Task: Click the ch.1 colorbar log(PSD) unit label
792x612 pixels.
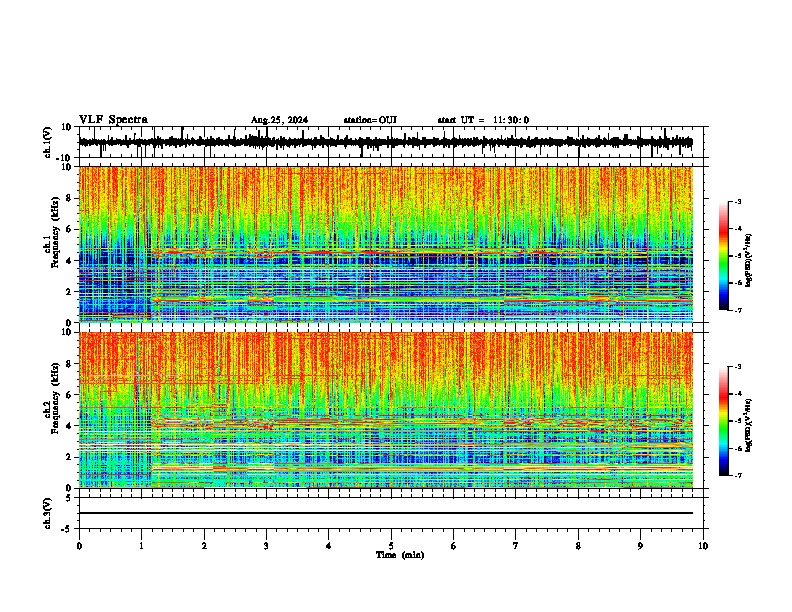Action: (750, 260)
